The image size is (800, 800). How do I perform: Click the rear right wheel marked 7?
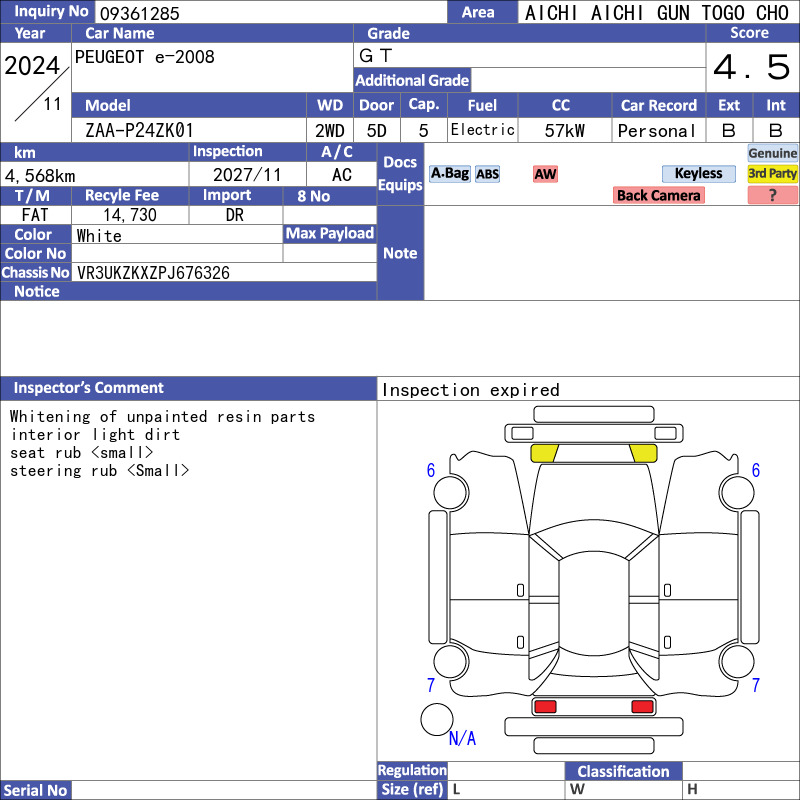point(737,662)
